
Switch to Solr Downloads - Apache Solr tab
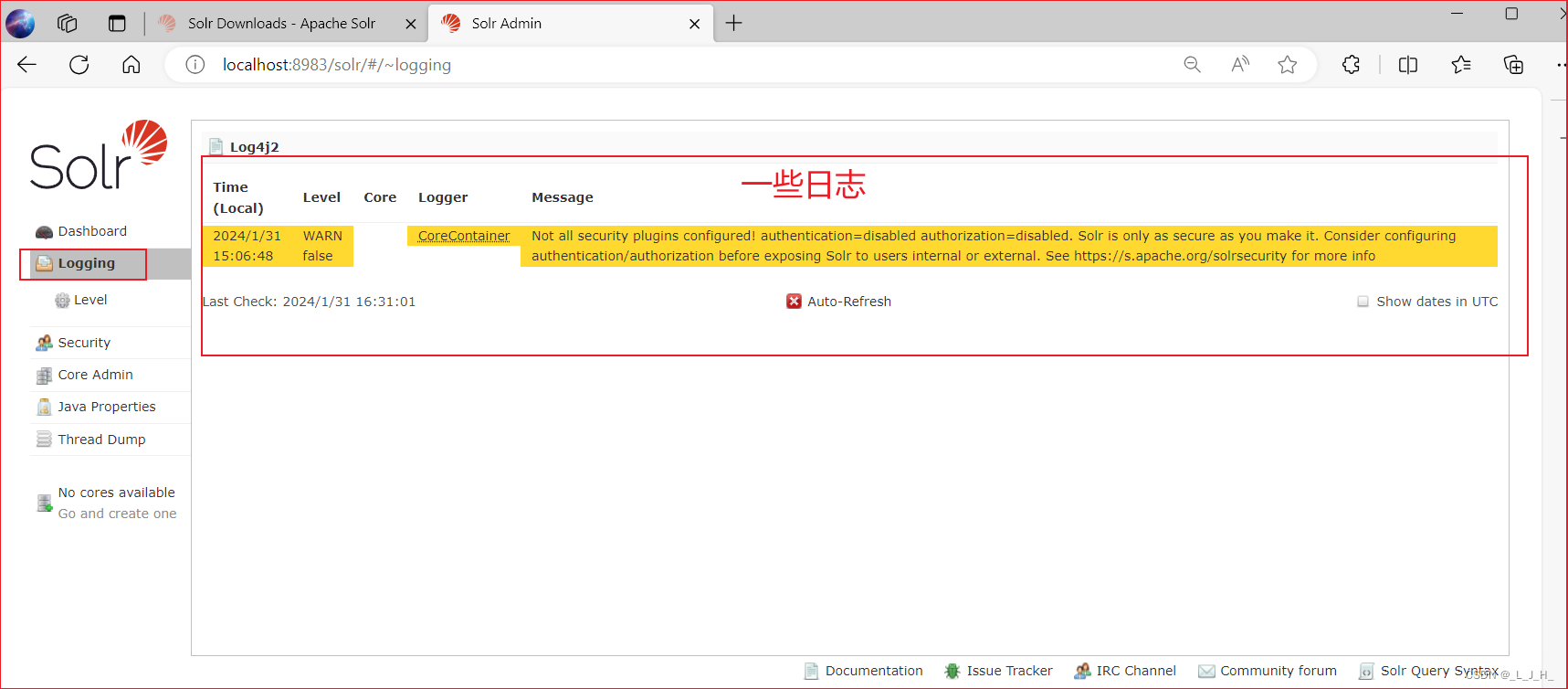281,24
